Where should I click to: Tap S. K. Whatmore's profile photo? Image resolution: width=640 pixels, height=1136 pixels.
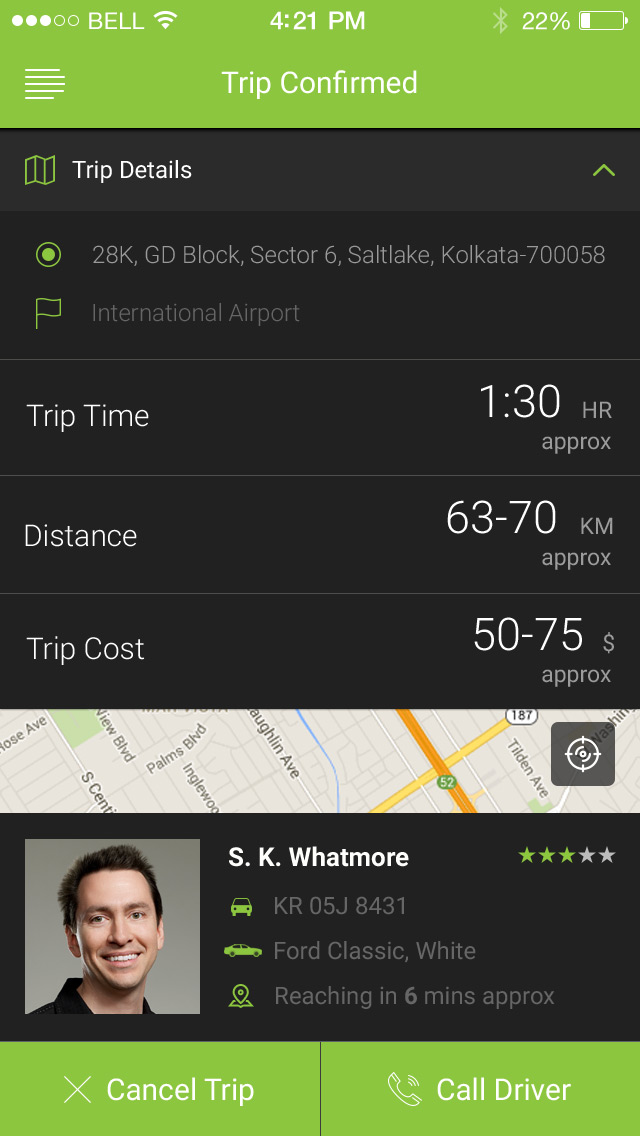point(112,926)
